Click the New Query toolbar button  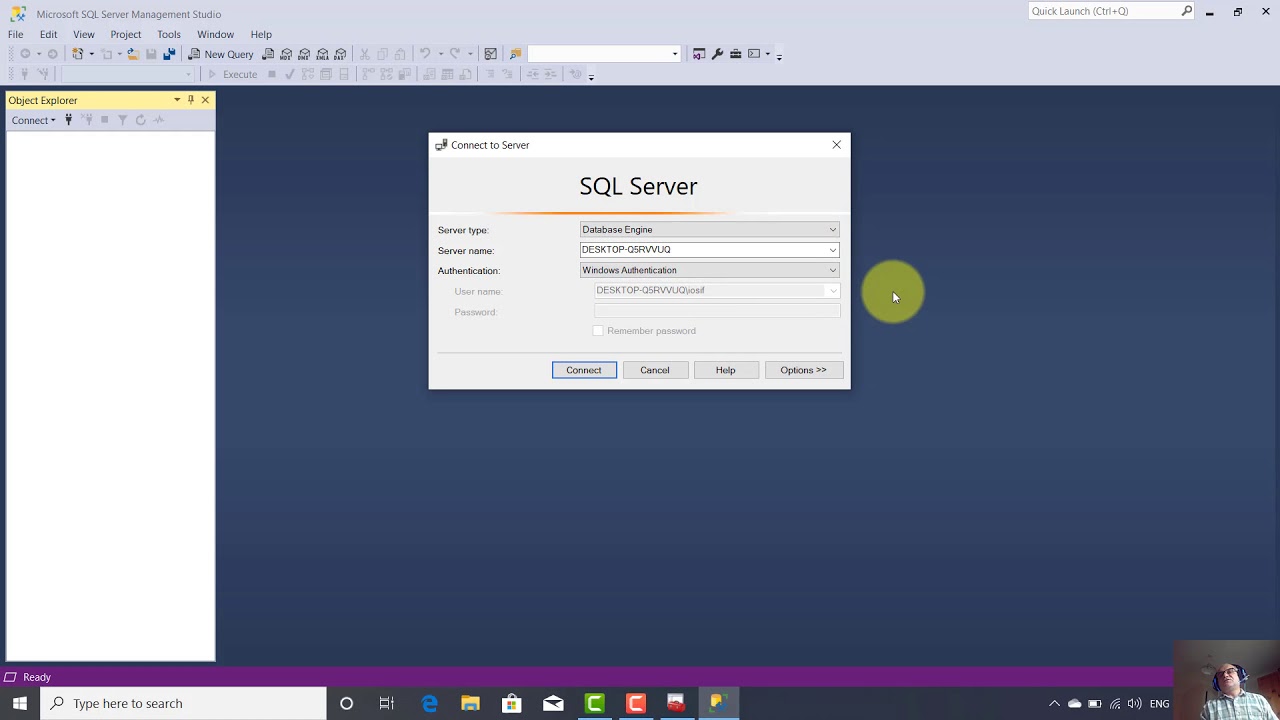[x=221, y=54]
